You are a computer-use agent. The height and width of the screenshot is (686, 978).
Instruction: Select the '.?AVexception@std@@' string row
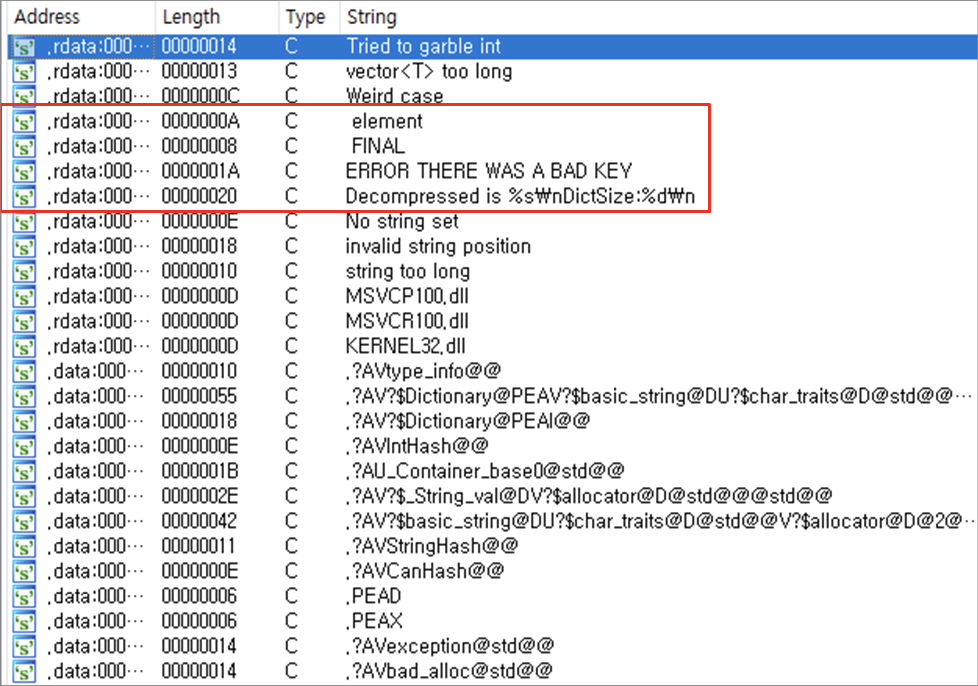point(449,646)
